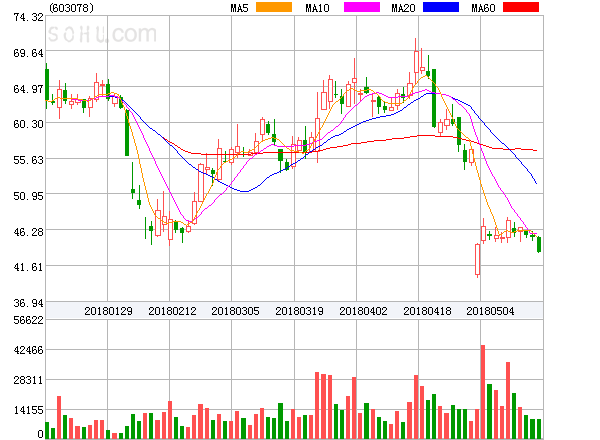The width and height of the screenshot is (600, 440).
Task: Click the magenta MA10 legend swatch
Action: [x=362, y=7]
